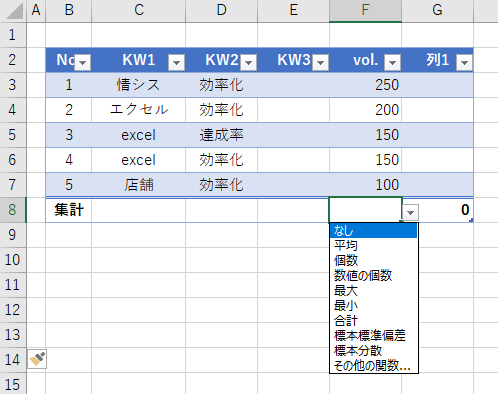Select 平均 in the total function list

[x=373, y=245]
